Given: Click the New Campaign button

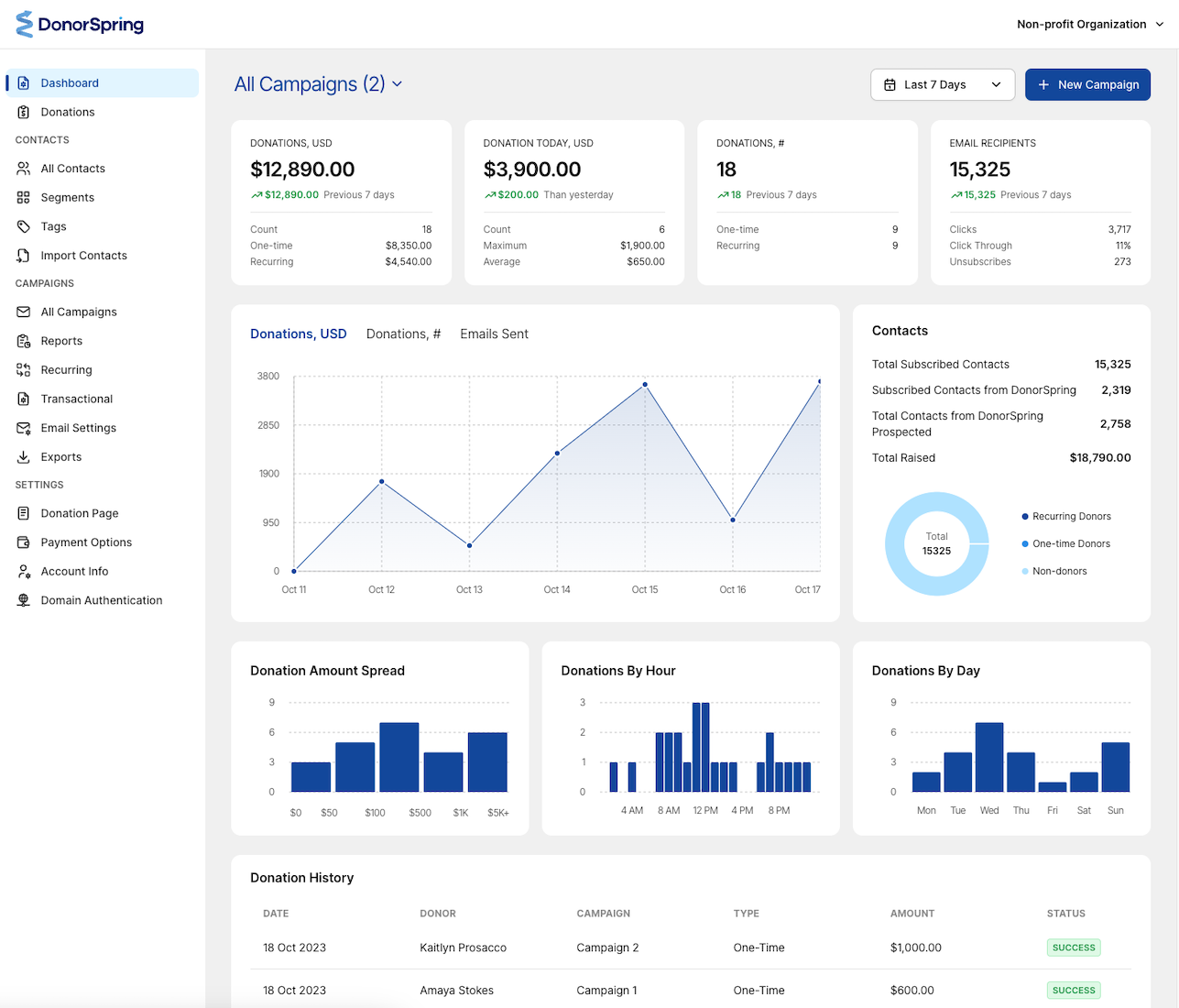Looking at the screenshot, I should 1086,85.
